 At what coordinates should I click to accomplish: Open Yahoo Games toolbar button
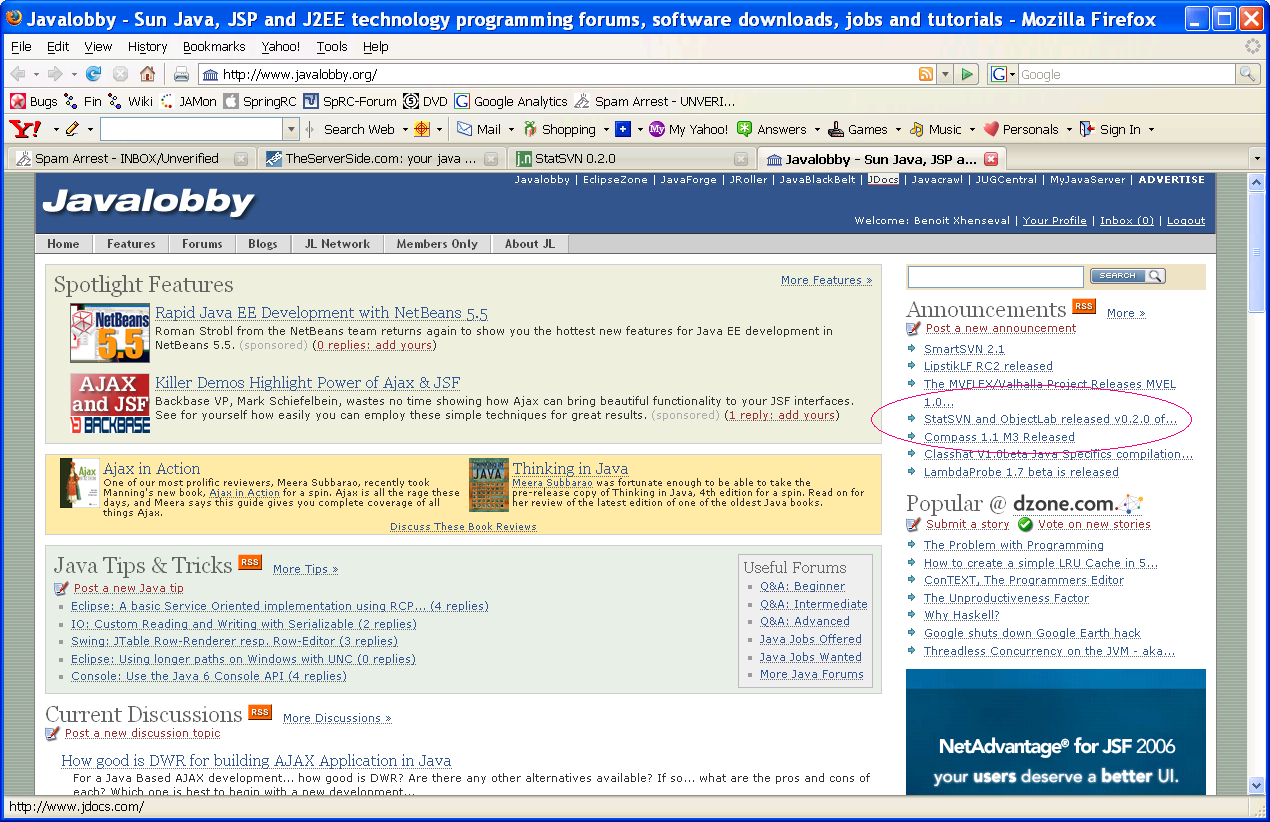coord(858,129)
